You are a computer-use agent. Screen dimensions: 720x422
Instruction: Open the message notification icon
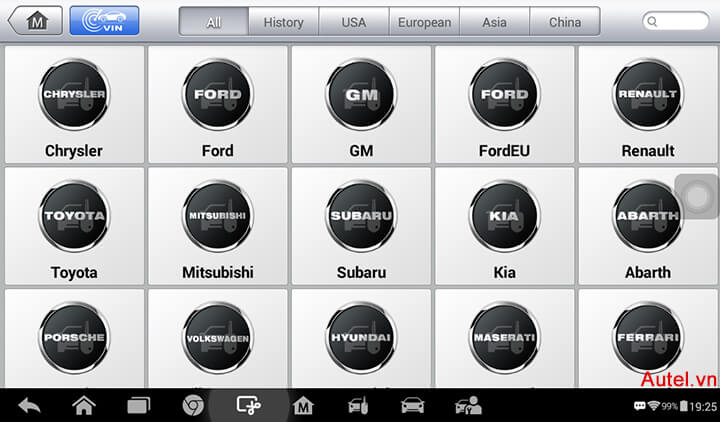click(640, 406)
